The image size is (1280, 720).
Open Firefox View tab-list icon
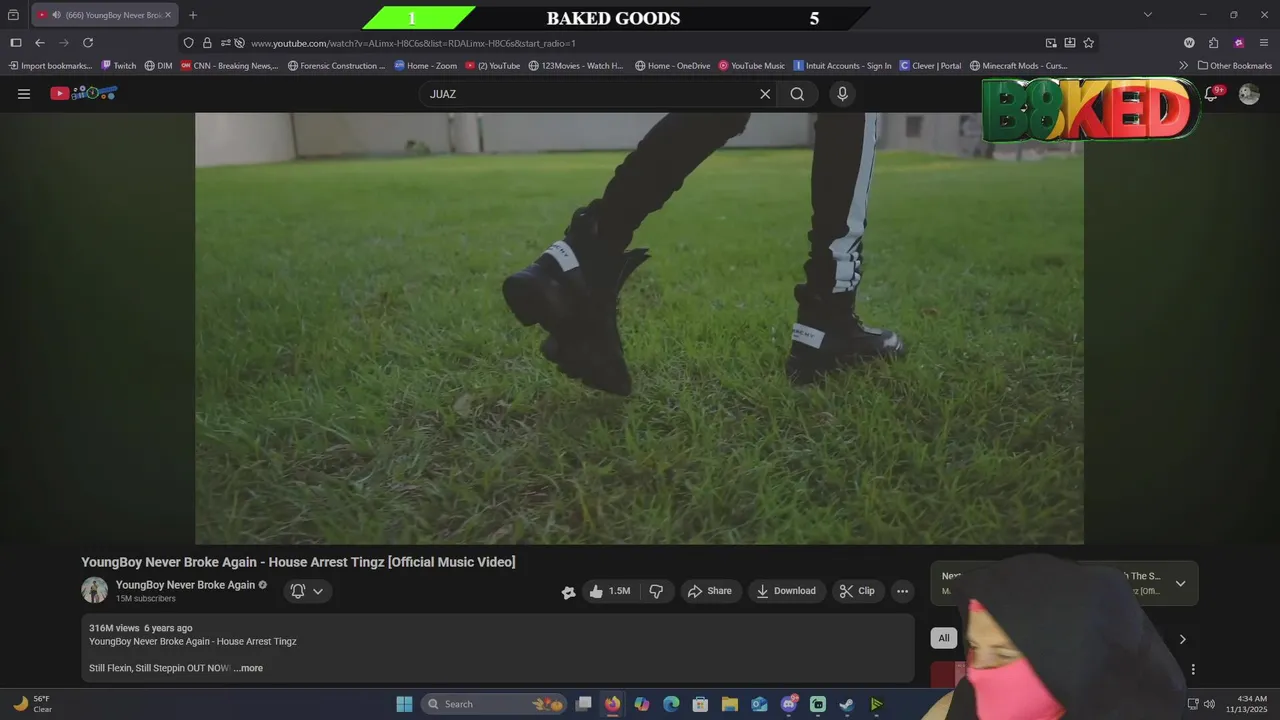pos(13,15)
